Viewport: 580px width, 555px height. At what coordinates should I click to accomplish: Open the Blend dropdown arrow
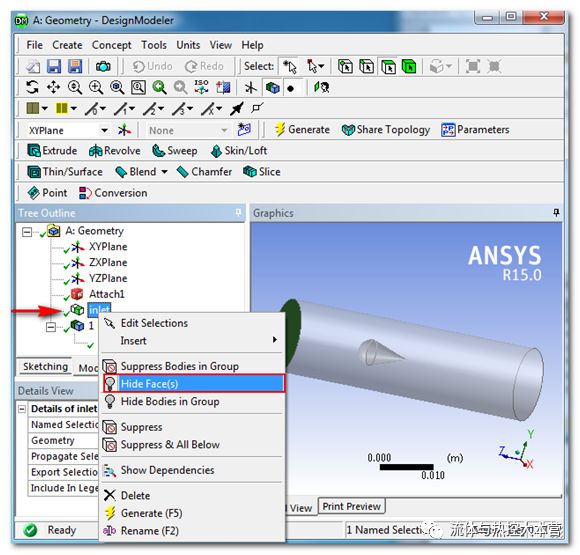click(164, 172)
